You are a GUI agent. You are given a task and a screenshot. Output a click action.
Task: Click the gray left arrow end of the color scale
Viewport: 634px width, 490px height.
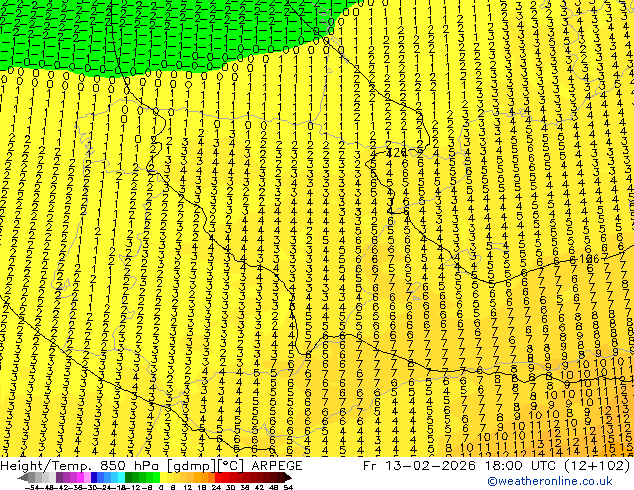coord(22,477)
